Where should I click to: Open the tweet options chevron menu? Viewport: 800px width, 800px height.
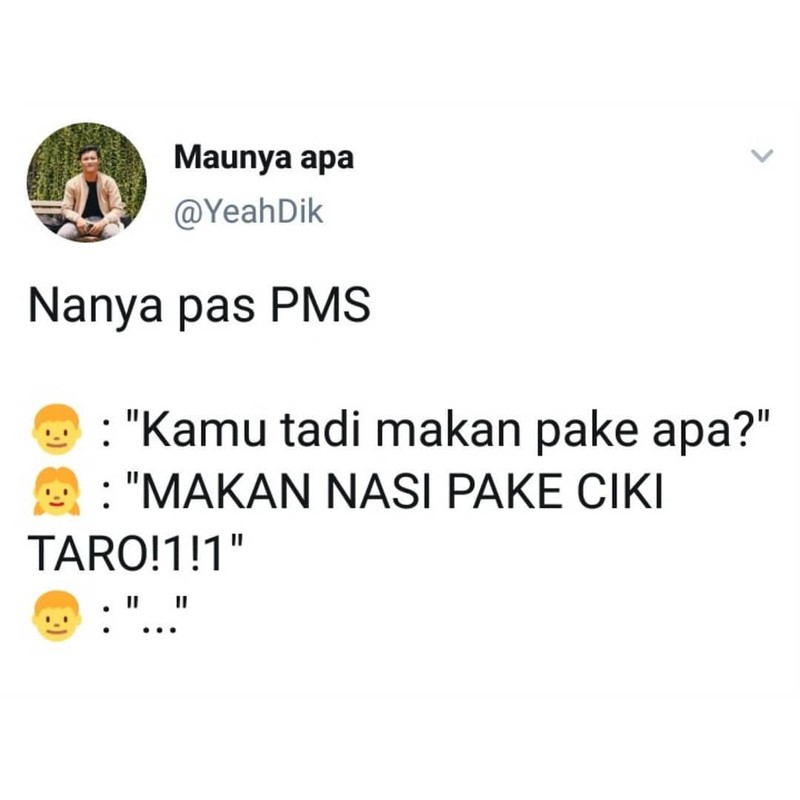click(762, 155)
